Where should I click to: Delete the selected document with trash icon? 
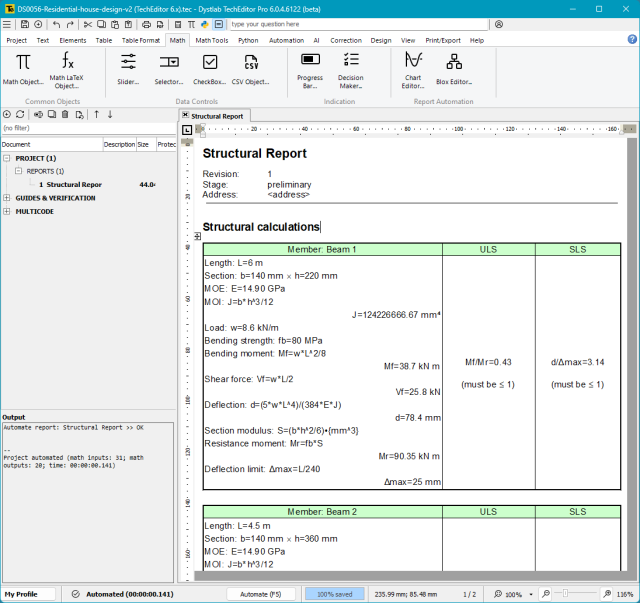coord(65,114)
